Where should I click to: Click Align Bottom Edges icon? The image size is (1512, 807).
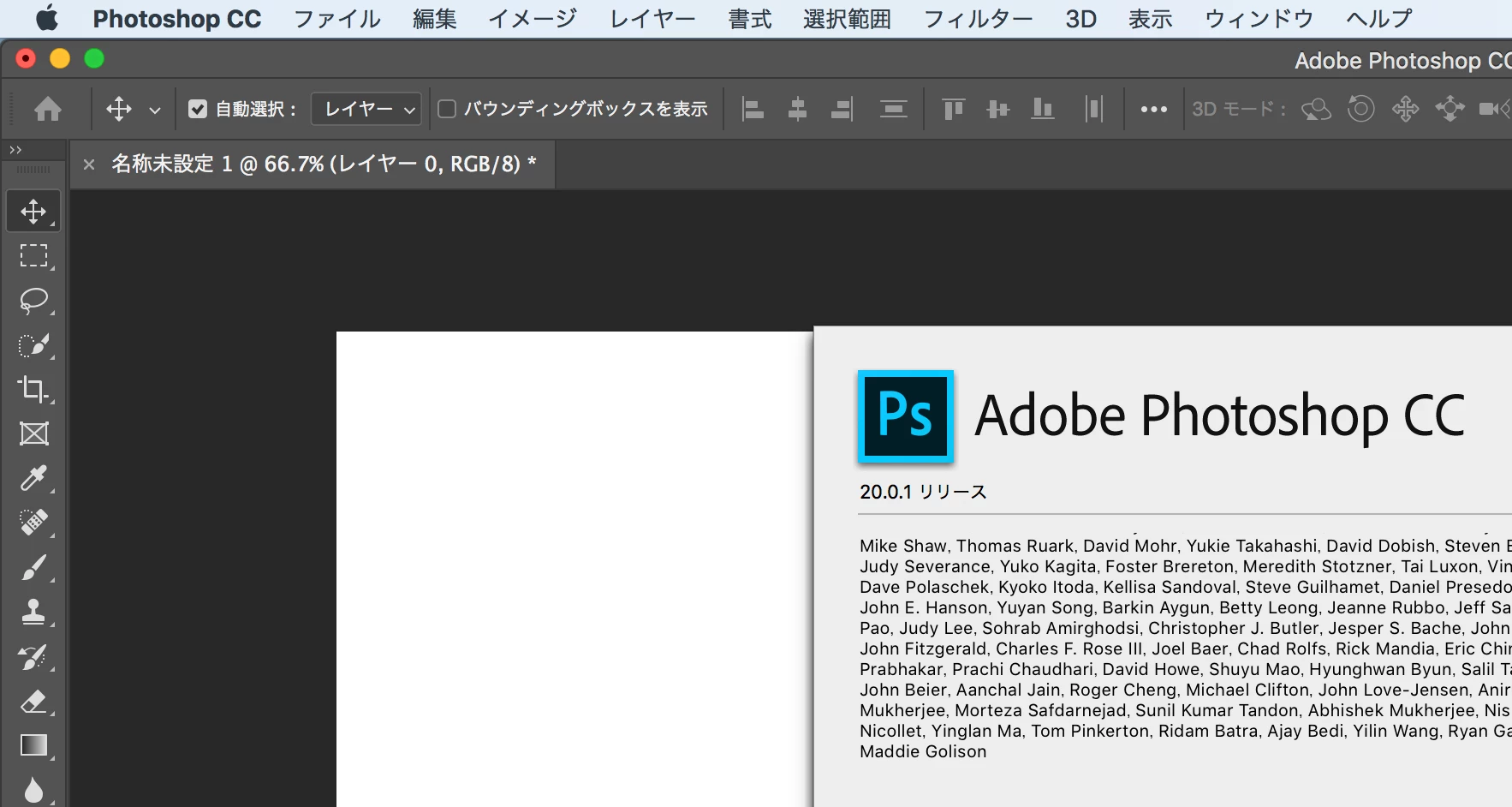1042,109
